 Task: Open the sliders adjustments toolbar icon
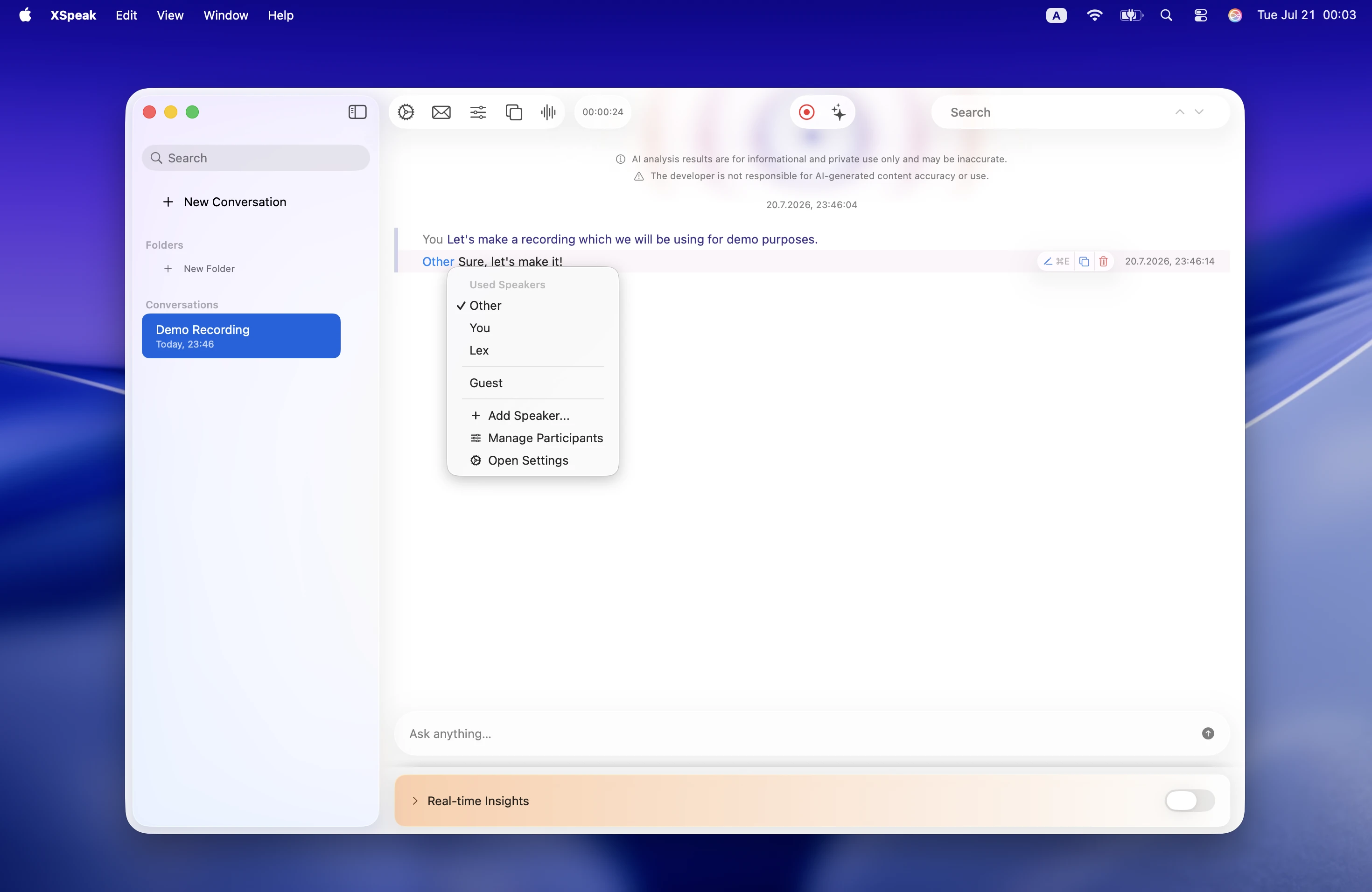pos(478,112)
